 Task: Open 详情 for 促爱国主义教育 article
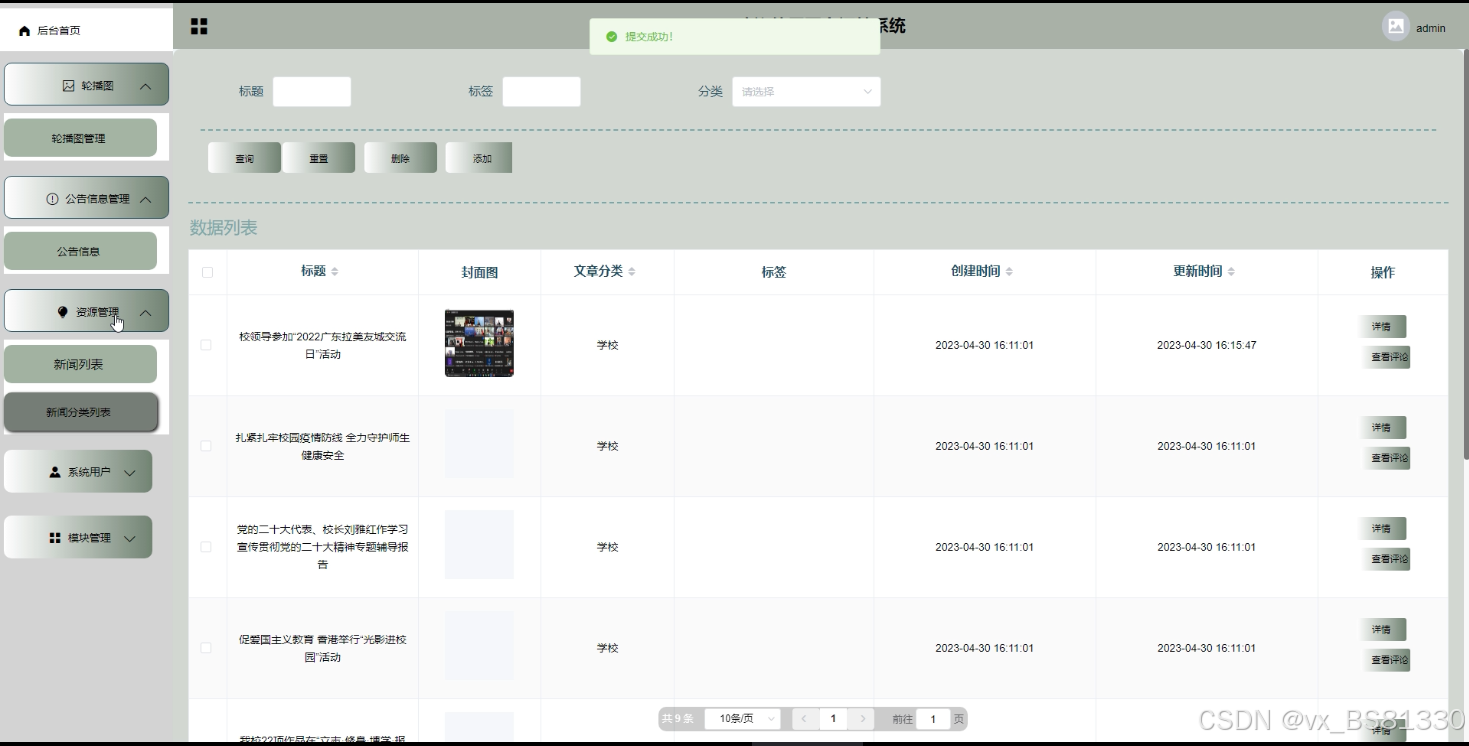click(x=1382, y=630)
